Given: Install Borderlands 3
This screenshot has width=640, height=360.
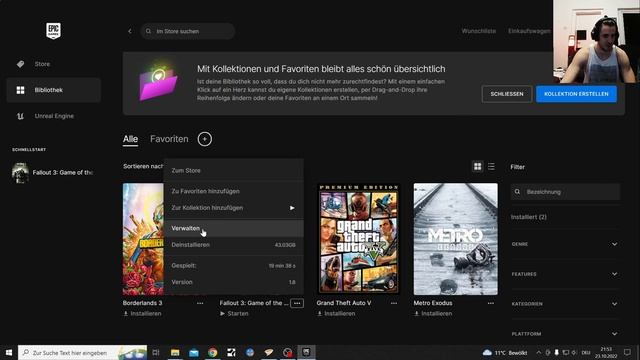Looking at the screenshot, I should [x=142, y=313].
